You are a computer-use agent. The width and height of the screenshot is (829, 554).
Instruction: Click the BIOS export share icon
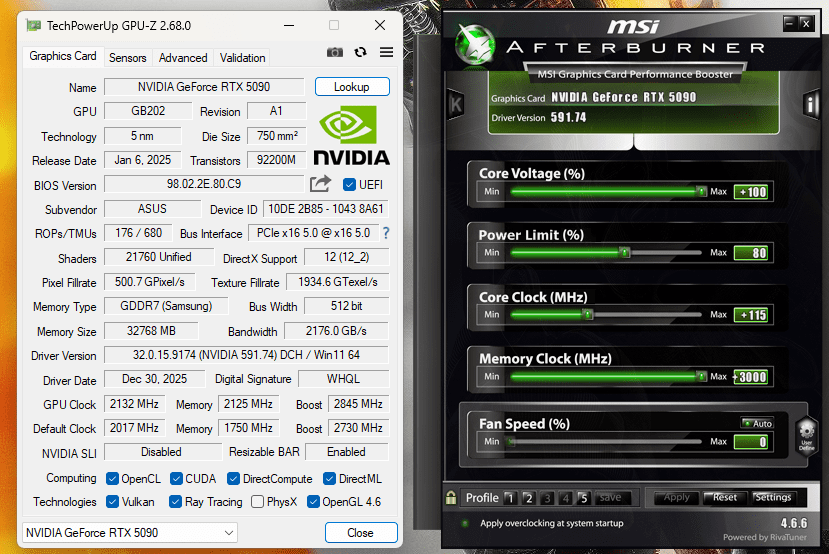coord(320,183)
